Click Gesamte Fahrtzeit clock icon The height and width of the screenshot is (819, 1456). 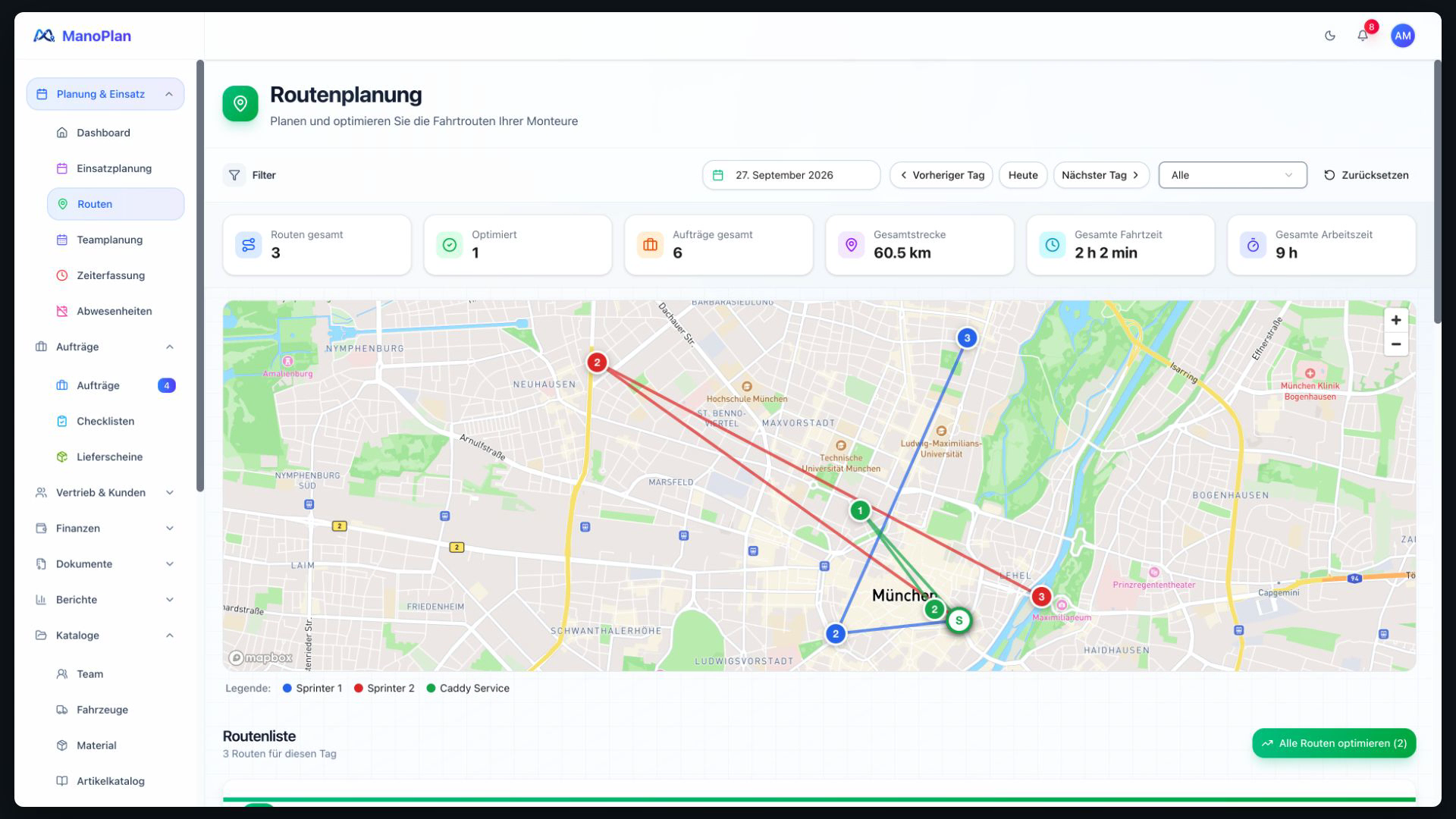tap(1052, 245)
